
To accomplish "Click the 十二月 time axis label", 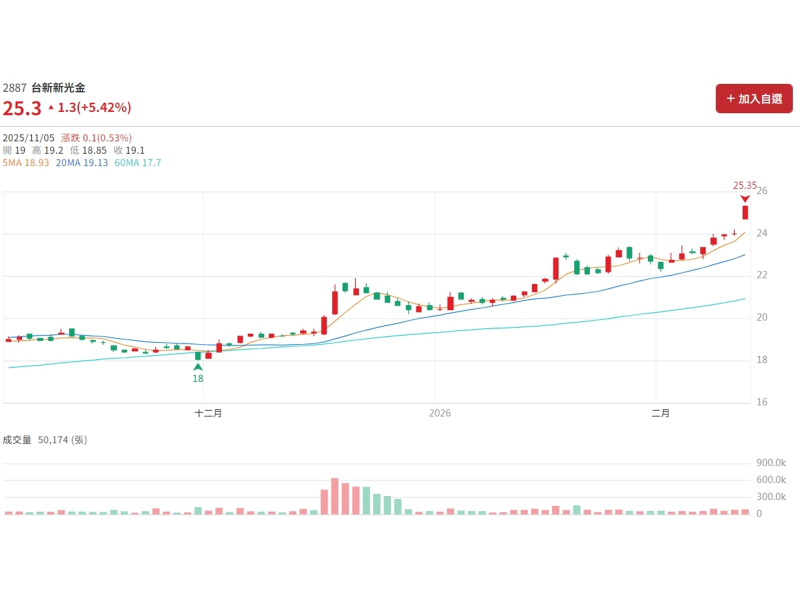I will 208,412.
